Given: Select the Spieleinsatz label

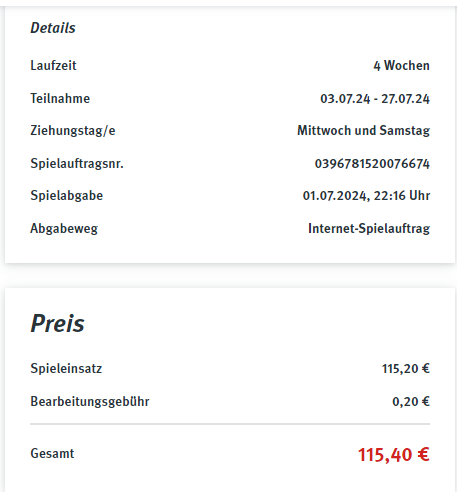Looking at the screenshot, I should [x=66, y=369].
